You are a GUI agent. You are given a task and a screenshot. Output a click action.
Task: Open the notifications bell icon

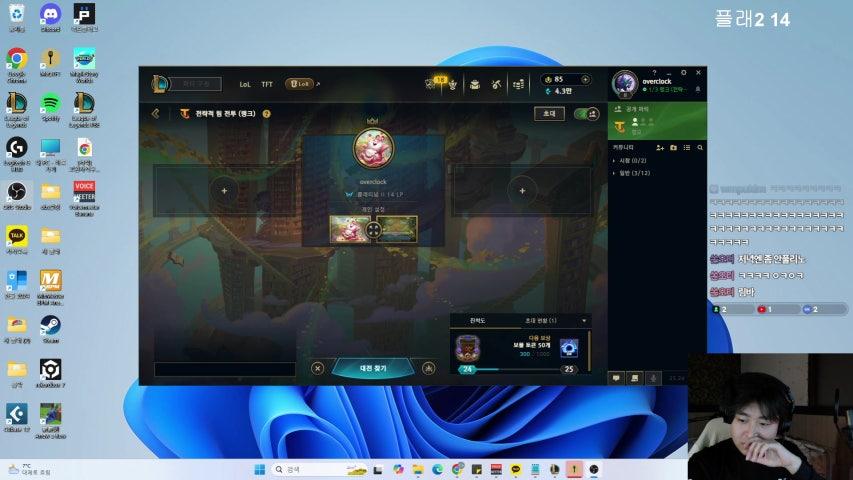[698, 89]
